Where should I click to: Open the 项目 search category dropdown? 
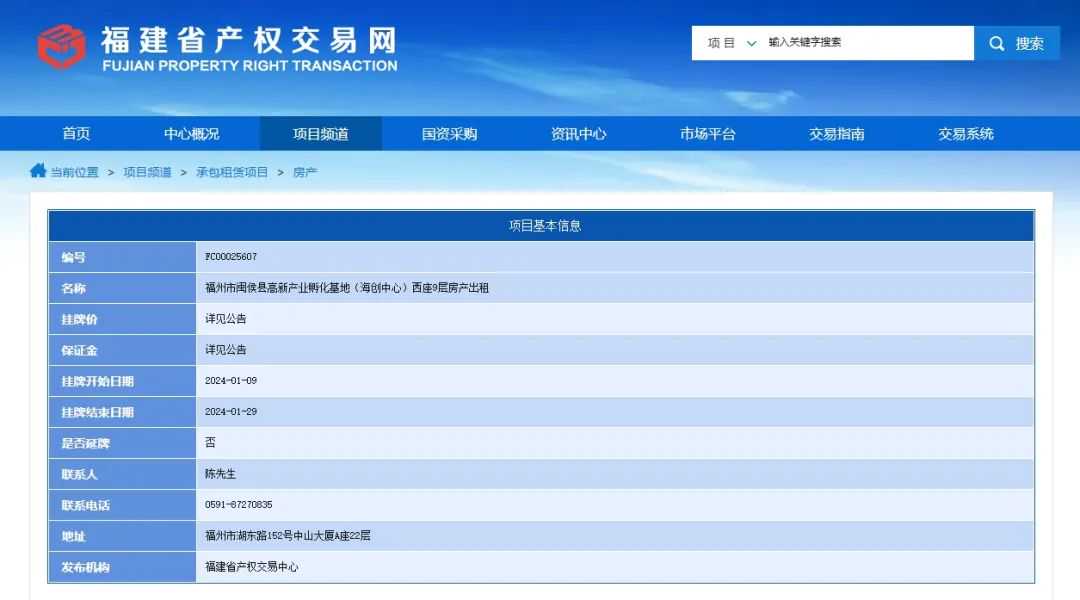tap(731, 43)
